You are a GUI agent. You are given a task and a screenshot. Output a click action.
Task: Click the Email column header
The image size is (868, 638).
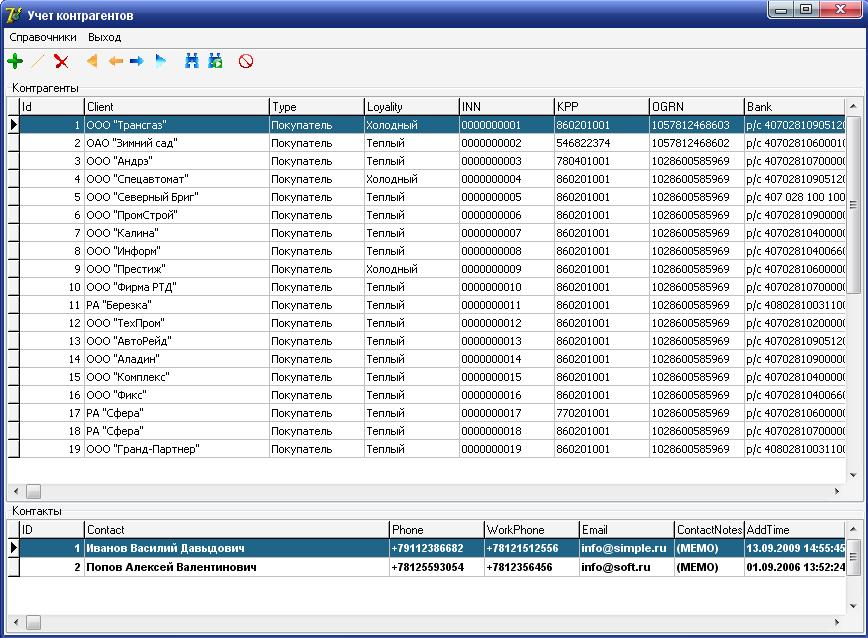pos(626,530)
